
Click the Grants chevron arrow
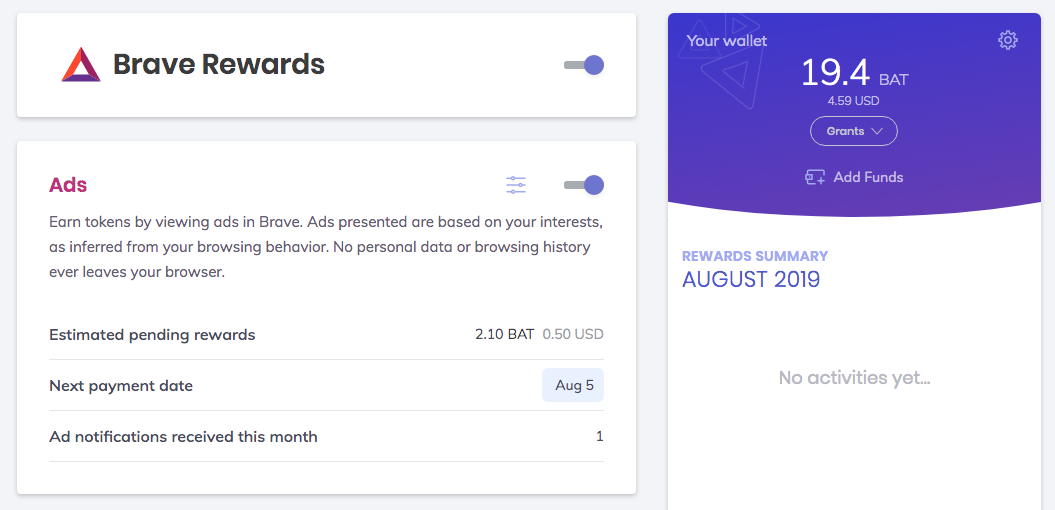(876, 131)
